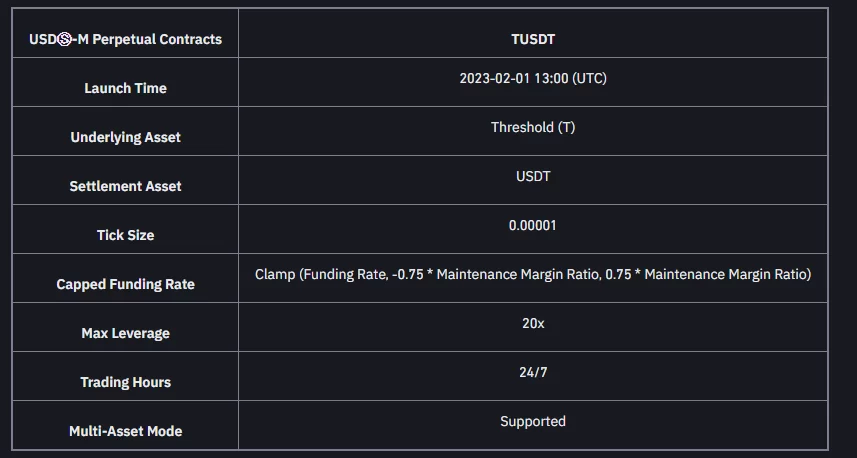Viewport: 857px width, 458px height.
Task: Click the Multi-Asset Mode row label
Action: pos(125,431)
